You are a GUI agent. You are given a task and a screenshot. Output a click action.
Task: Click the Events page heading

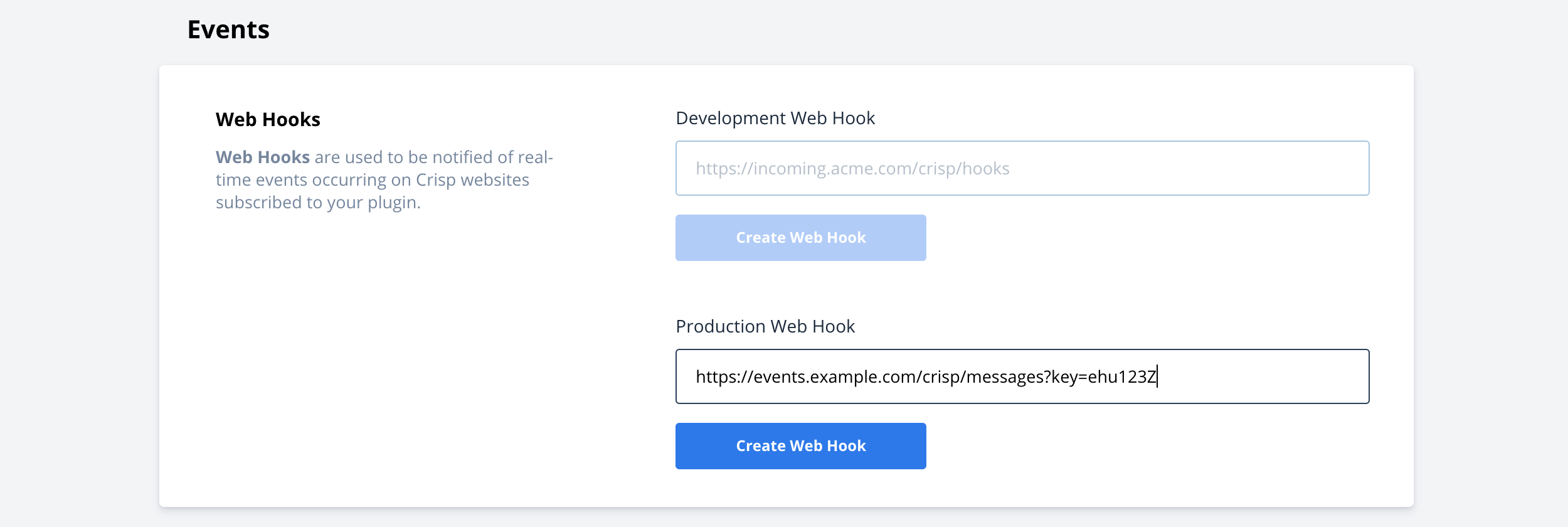coord(228,29)
